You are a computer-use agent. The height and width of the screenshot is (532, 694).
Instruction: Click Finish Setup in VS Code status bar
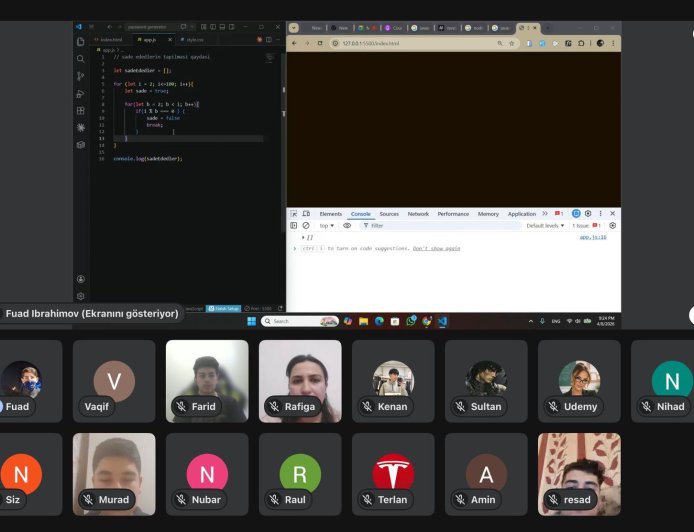pyautogui.click(x=224, y=308)
